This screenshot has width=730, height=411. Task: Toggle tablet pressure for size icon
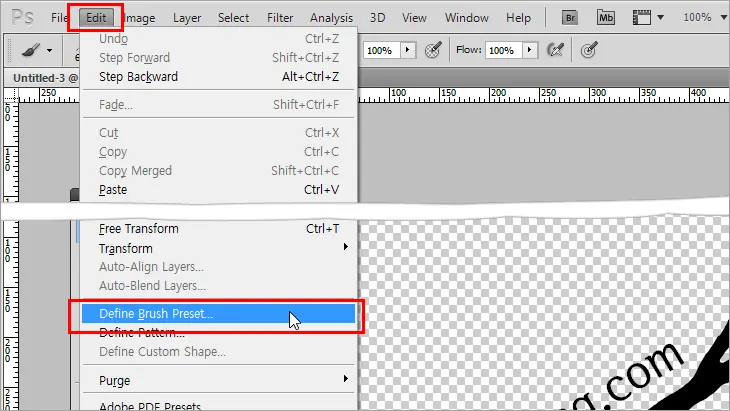591,50
